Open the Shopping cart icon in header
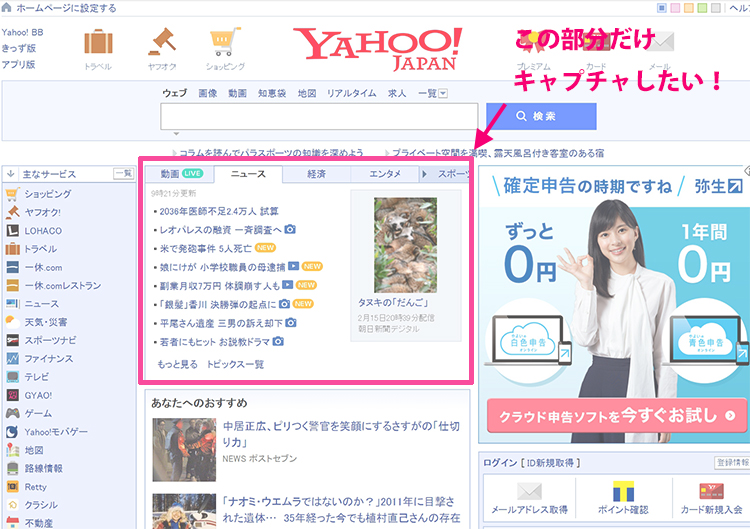 coord(225,42)
